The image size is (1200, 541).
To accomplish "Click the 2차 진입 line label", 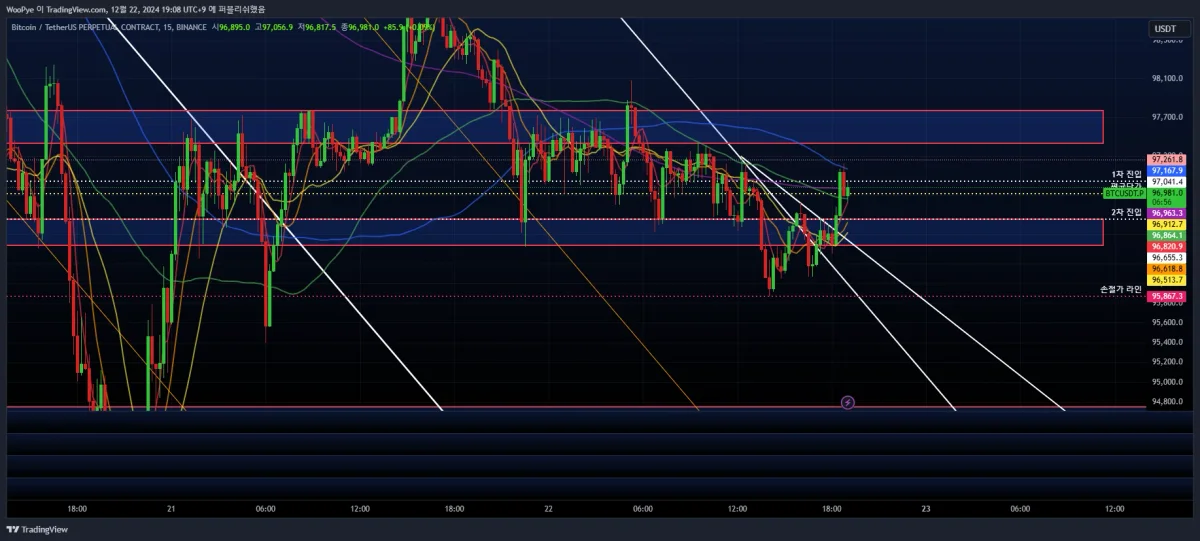I will click(x=1126, y=213).
